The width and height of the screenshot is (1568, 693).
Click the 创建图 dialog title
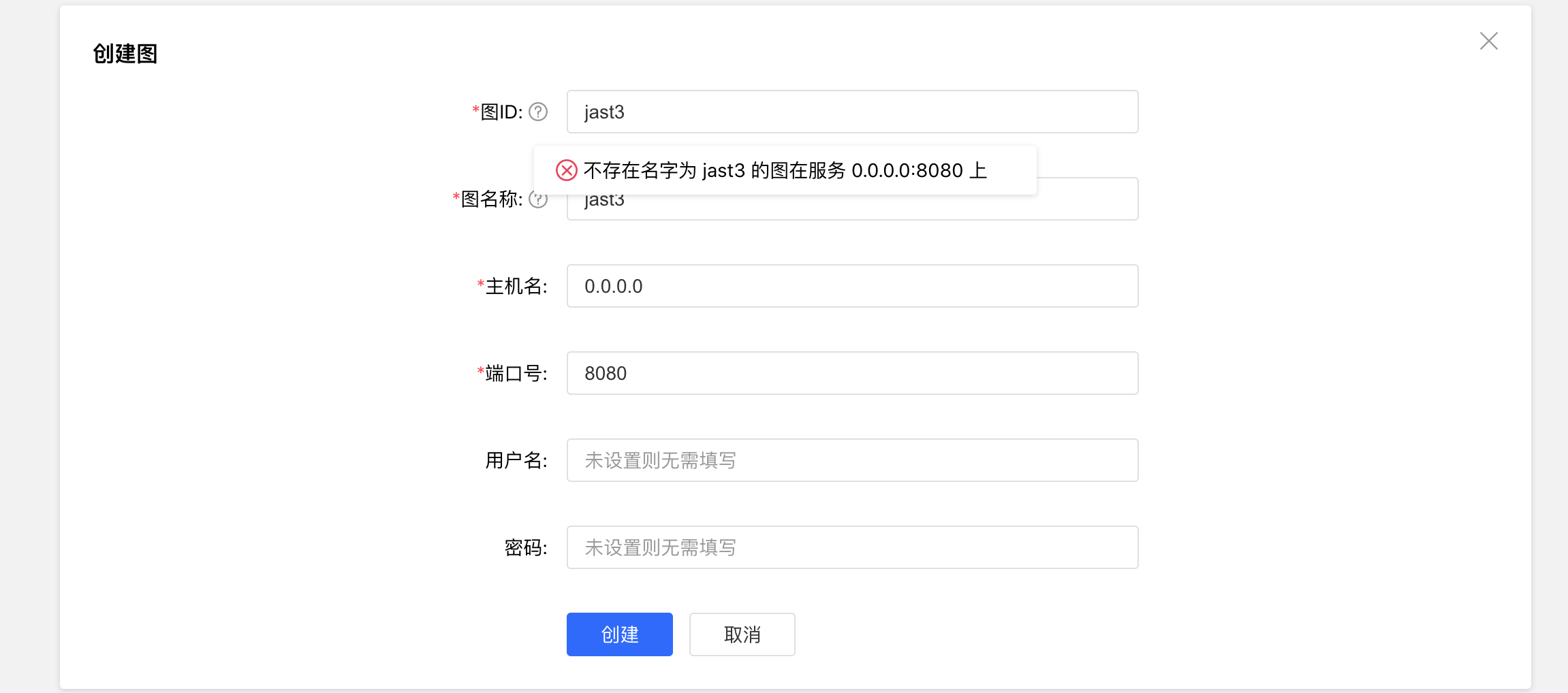125,53
